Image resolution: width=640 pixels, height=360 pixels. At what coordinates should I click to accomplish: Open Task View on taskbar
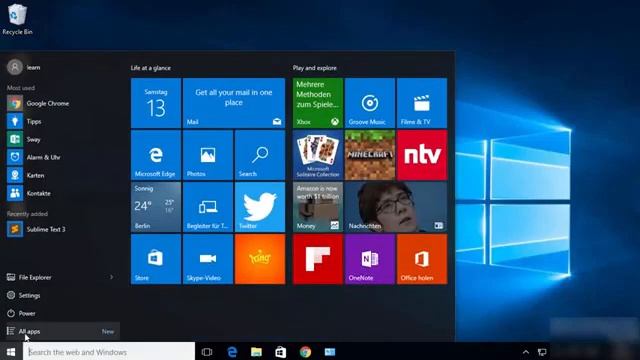[207, 351]
